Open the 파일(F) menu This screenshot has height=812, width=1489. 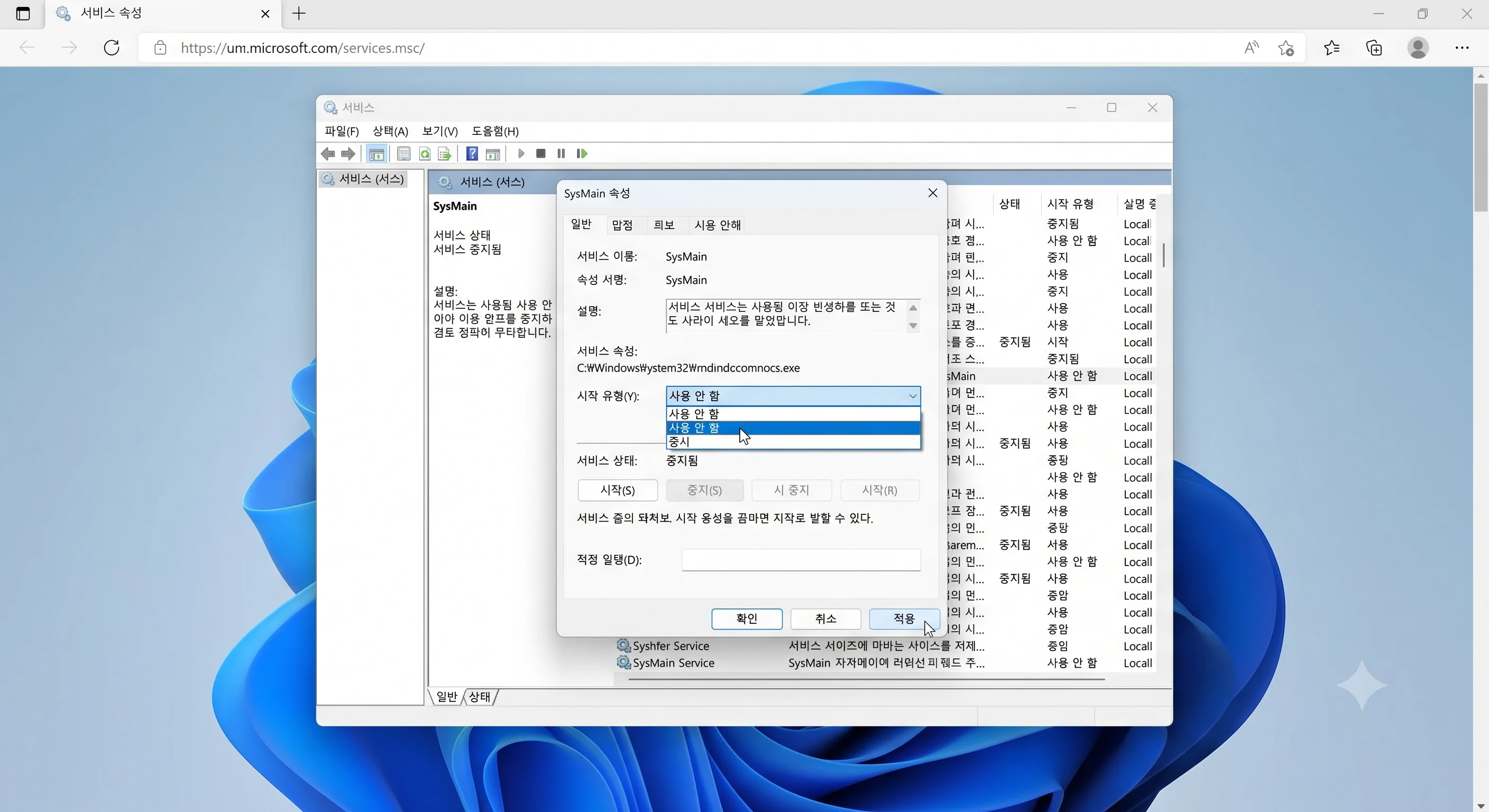(x=342, y=131)
